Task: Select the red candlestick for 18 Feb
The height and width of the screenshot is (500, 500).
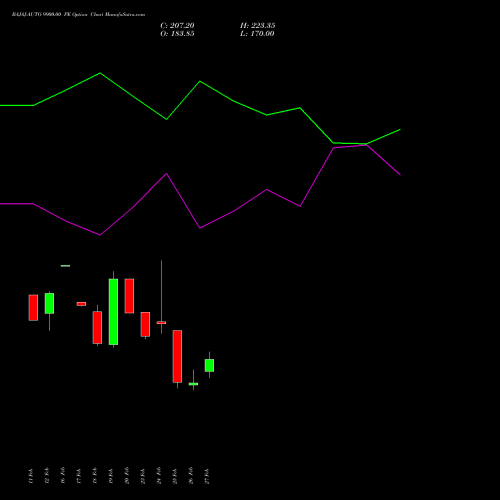Action: [x=97, y=327]
